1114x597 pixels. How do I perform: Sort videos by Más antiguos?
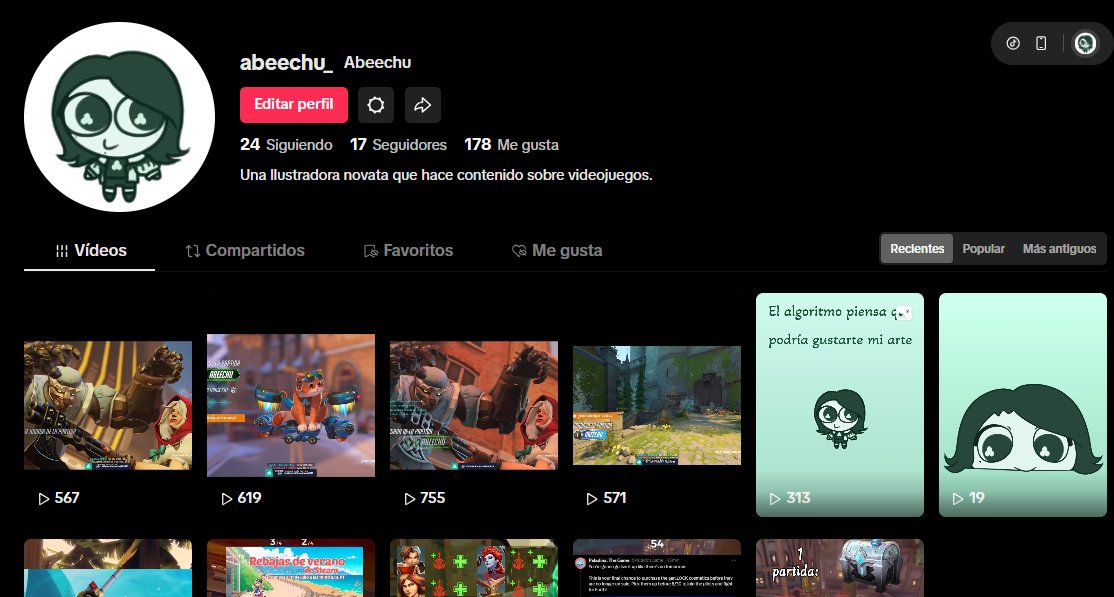pos(1059,248)
